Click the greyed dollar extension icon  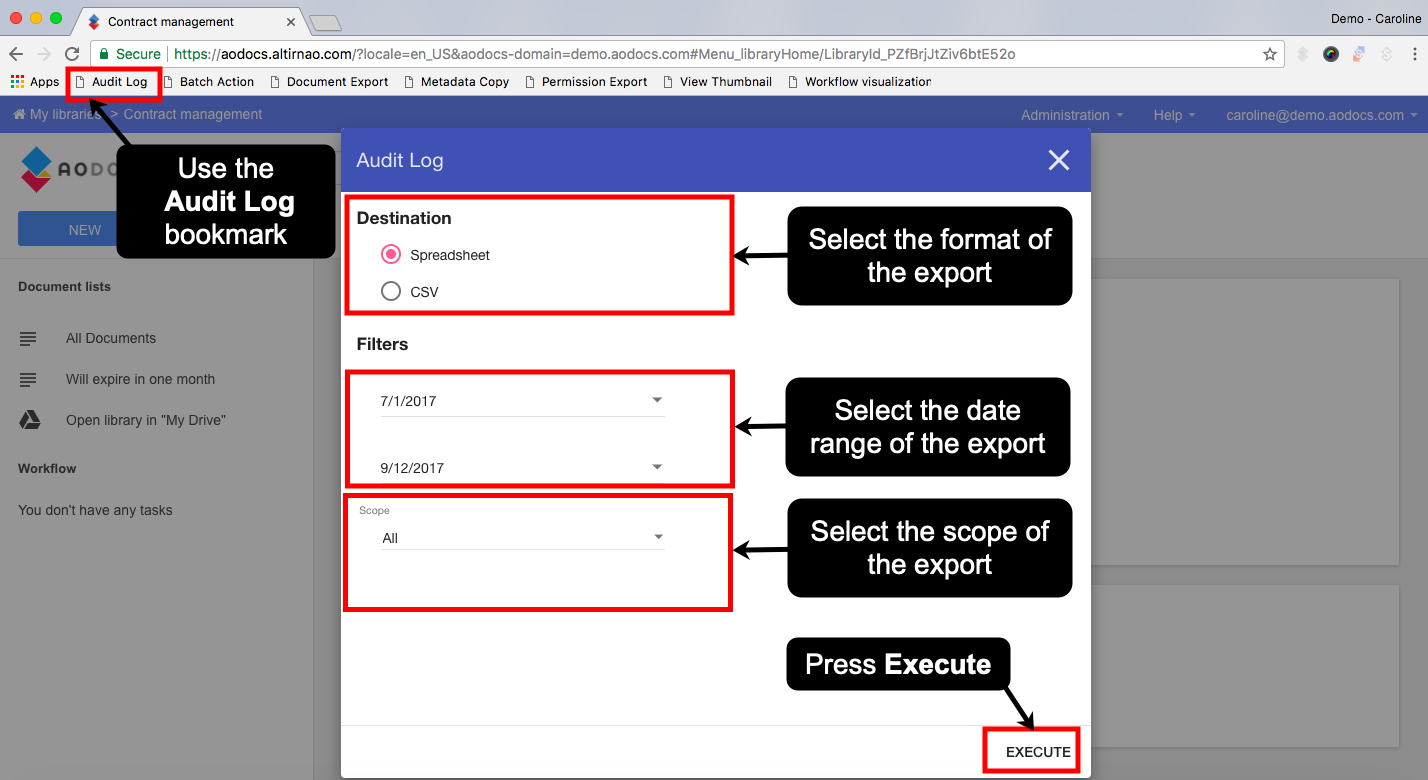(x=1387, y=54)
